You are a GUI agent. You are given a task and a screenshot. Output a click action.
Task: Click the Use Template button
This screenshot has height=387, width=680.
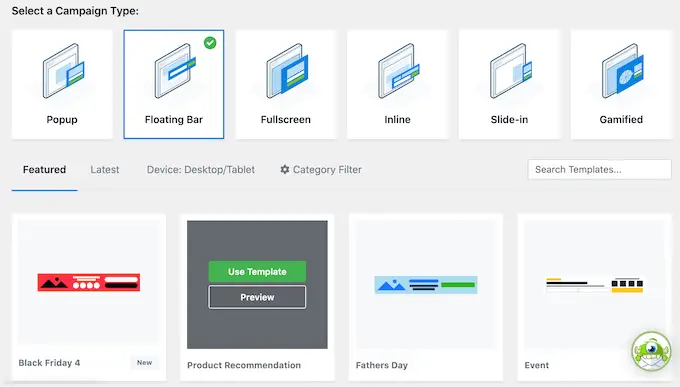(x=257, y=272)
